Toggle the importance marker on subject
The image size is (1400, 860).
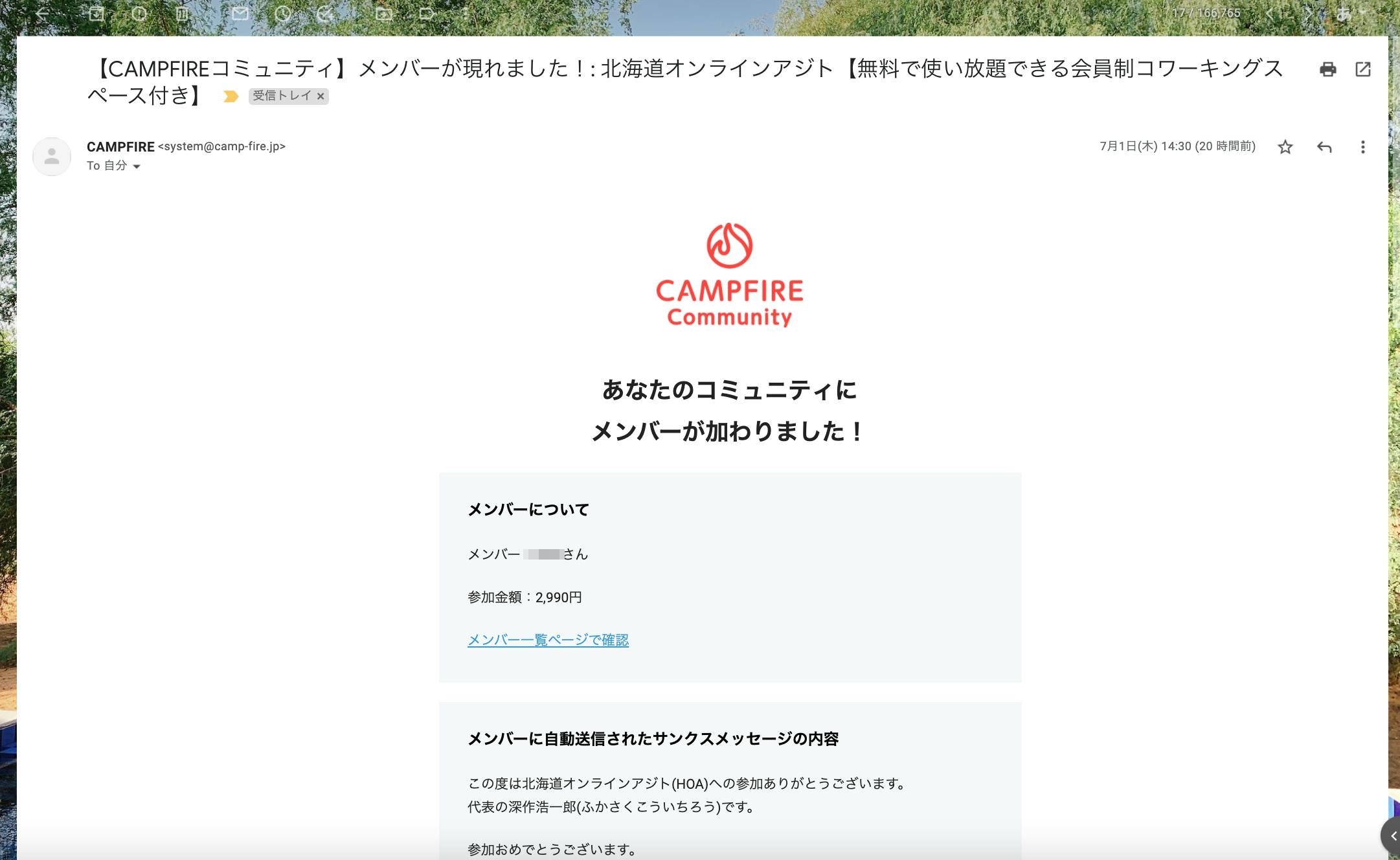coord(231,96)
